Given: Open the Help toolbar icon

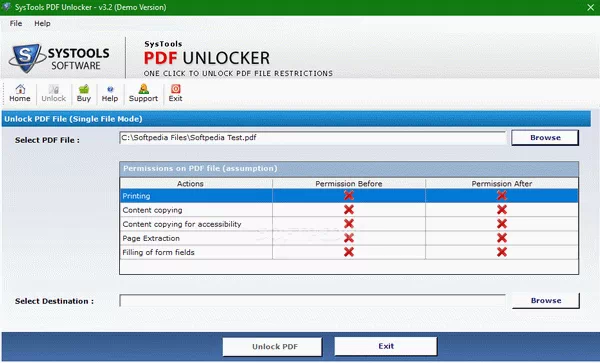Looking at the screenshot, I should [x=110, y=93].
